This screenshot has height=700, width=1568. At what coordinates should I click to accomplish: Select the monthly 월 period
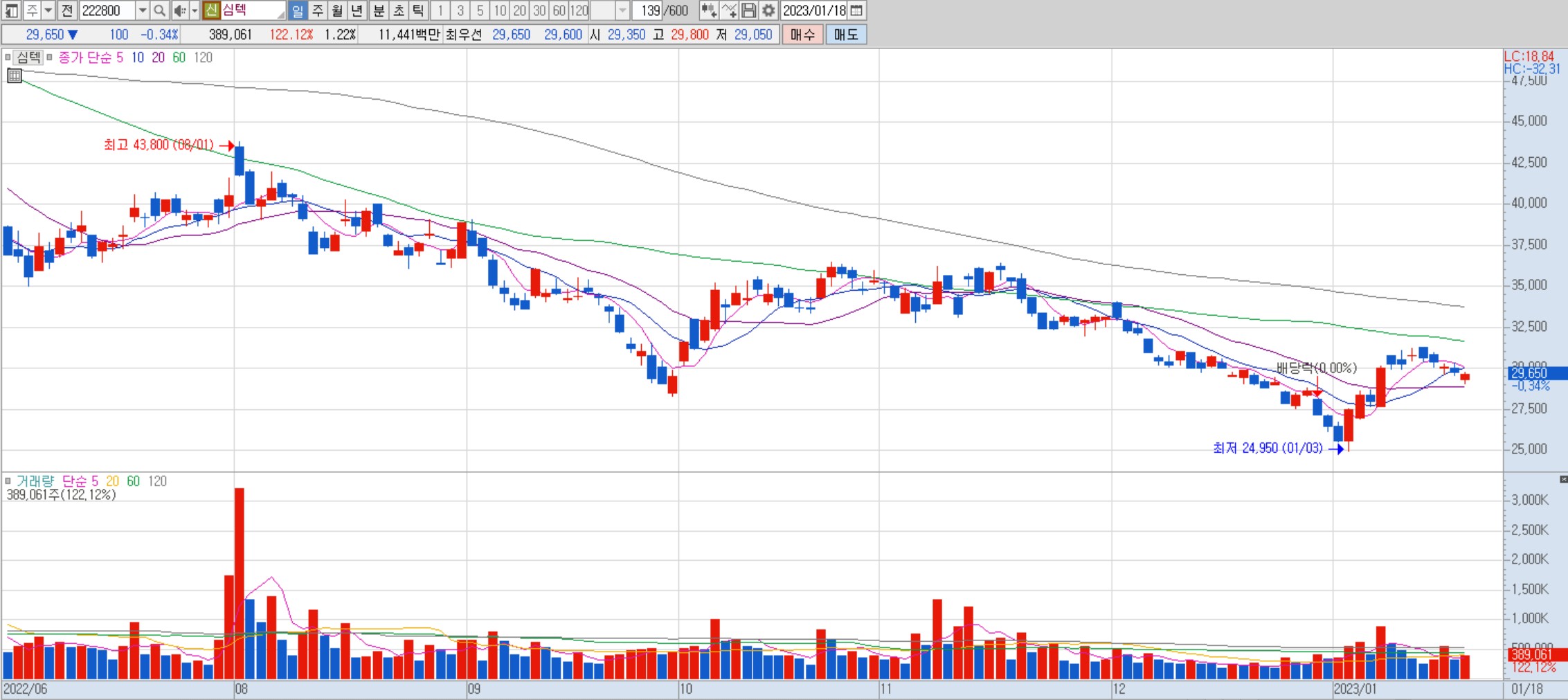point(337,10)
